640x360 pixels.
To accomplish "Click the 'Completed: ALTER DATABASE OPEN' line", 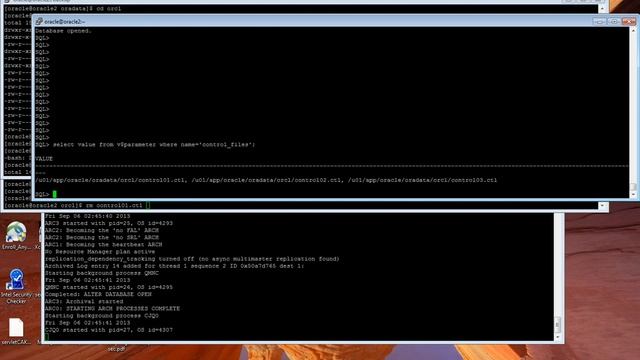I will click(98, 294).
